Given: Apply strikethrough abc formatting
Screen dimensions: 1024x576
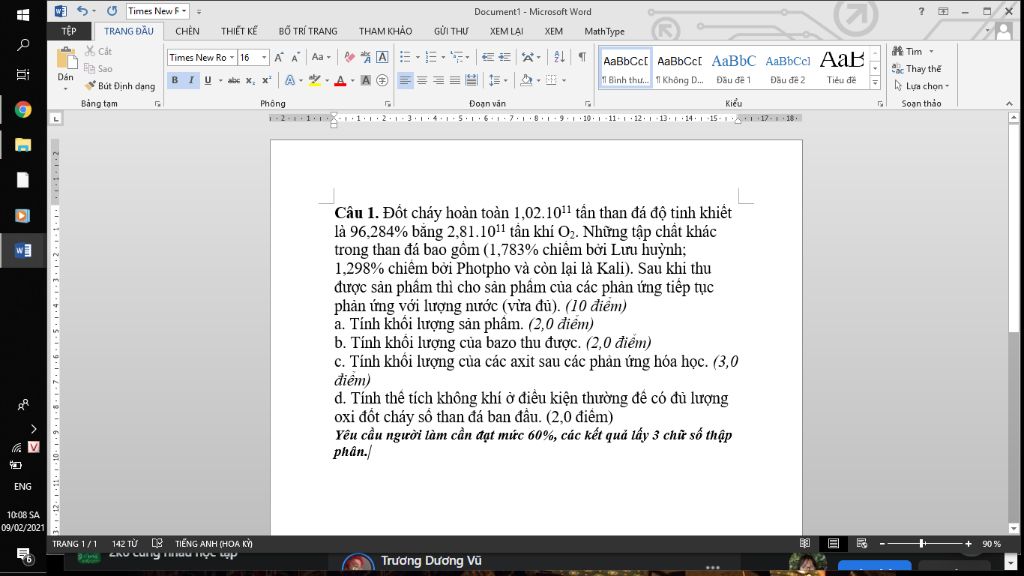Looking at the screenshot, I should (x=233, y=80).
